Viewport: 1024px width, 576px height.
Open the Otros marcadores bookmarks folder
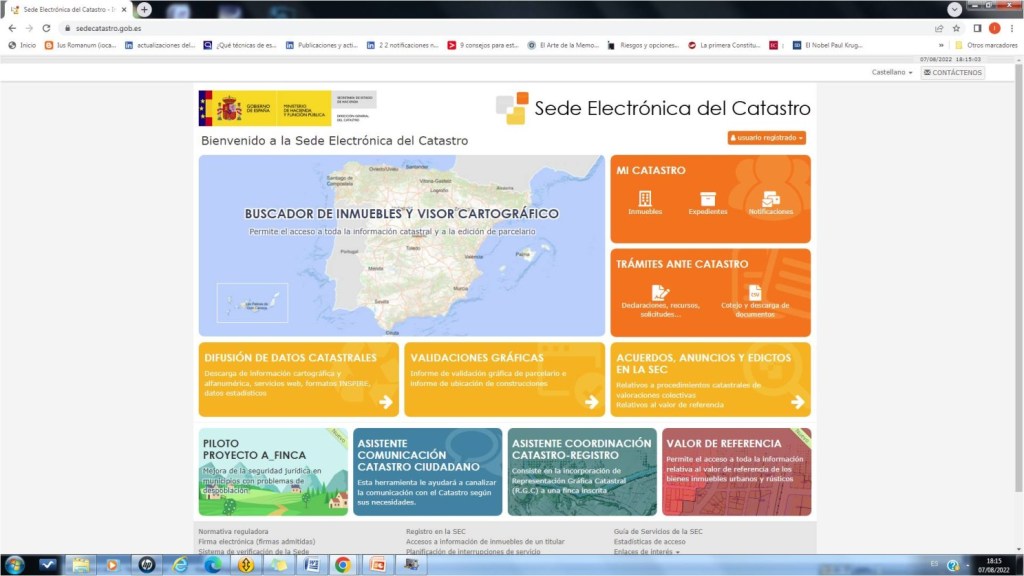984,45
